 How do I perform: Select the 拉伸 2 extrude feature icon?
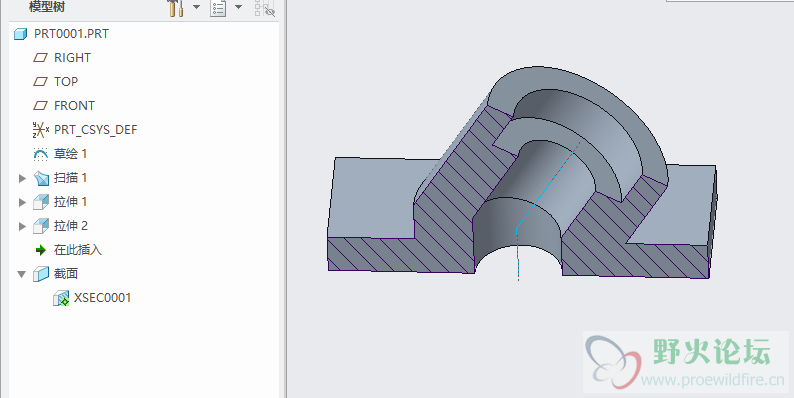(41, 226)
